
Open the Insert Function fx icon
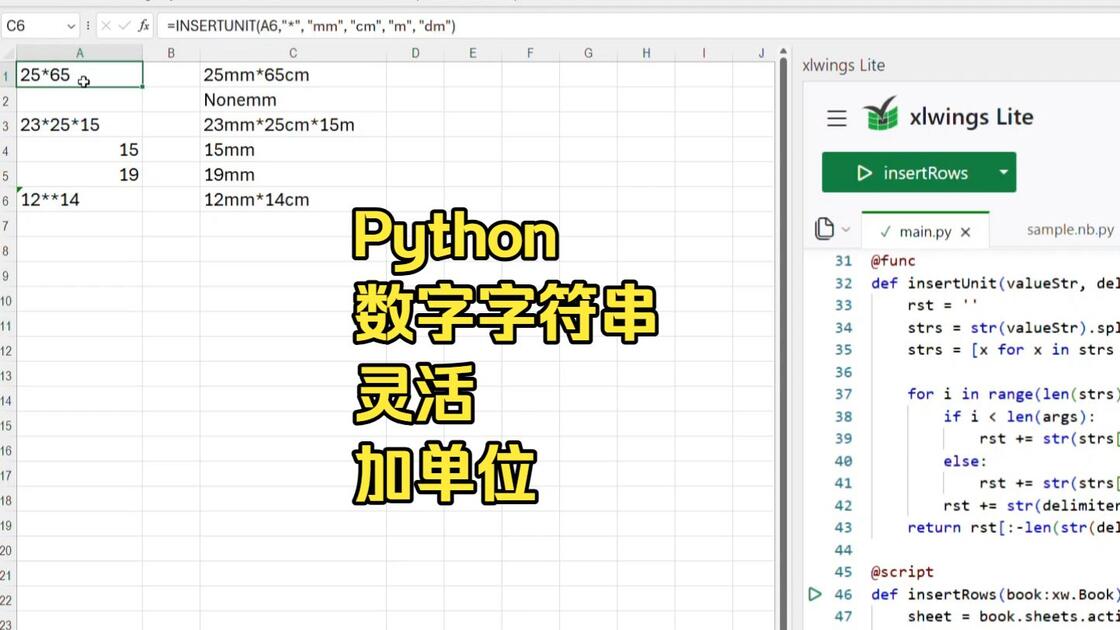pos(144,26)
